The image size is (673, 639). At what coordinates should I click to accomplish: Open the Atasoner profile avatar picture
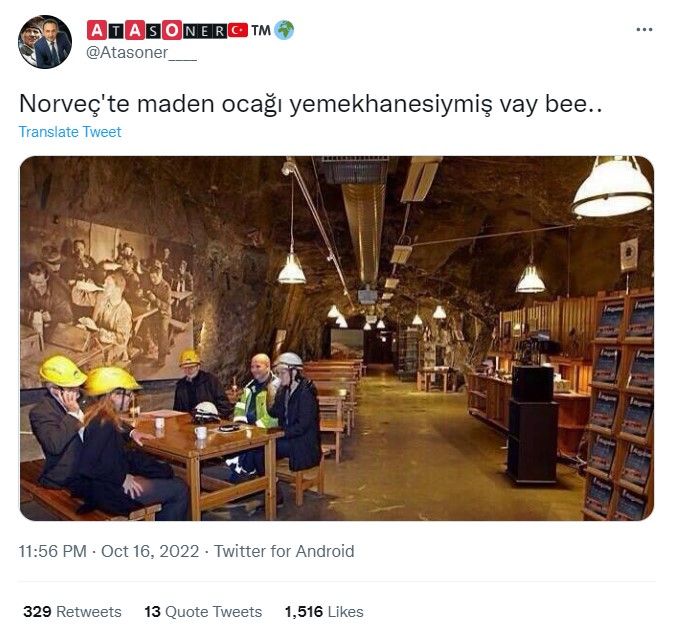[x=45, y=42]
